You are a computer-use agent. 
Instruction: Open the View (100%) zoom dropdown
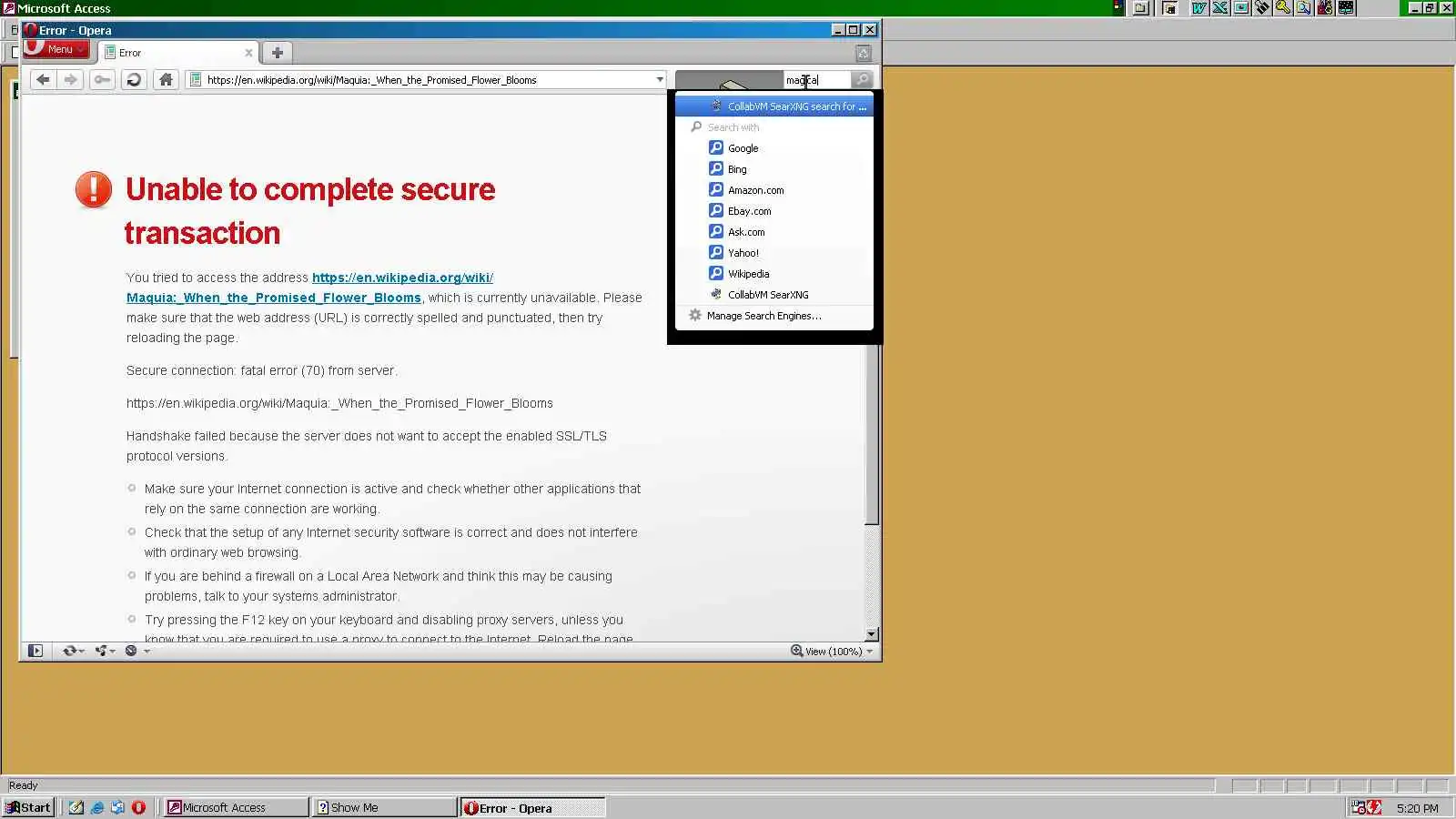(832, 651)
